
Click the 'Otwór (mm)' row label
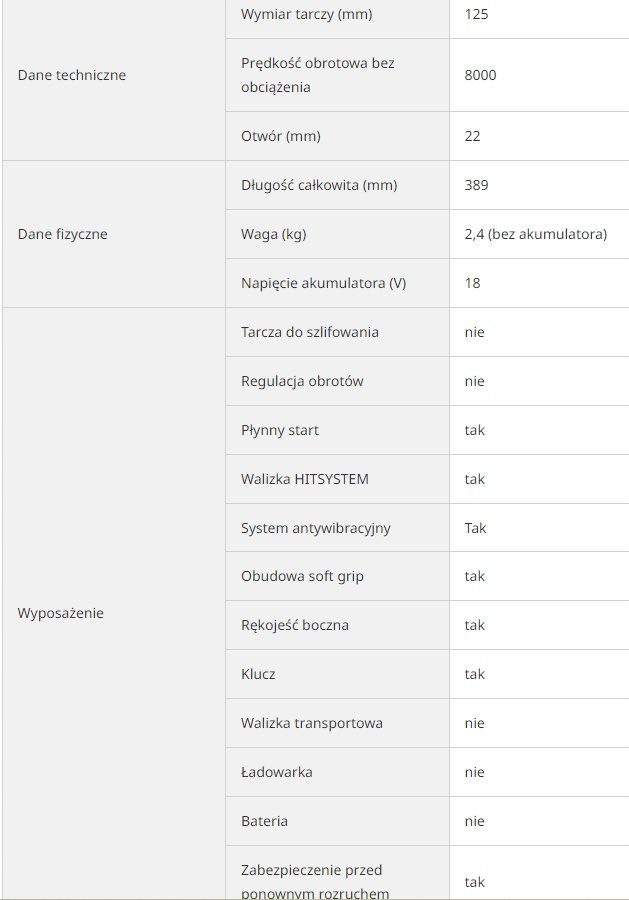coord(281,136)
